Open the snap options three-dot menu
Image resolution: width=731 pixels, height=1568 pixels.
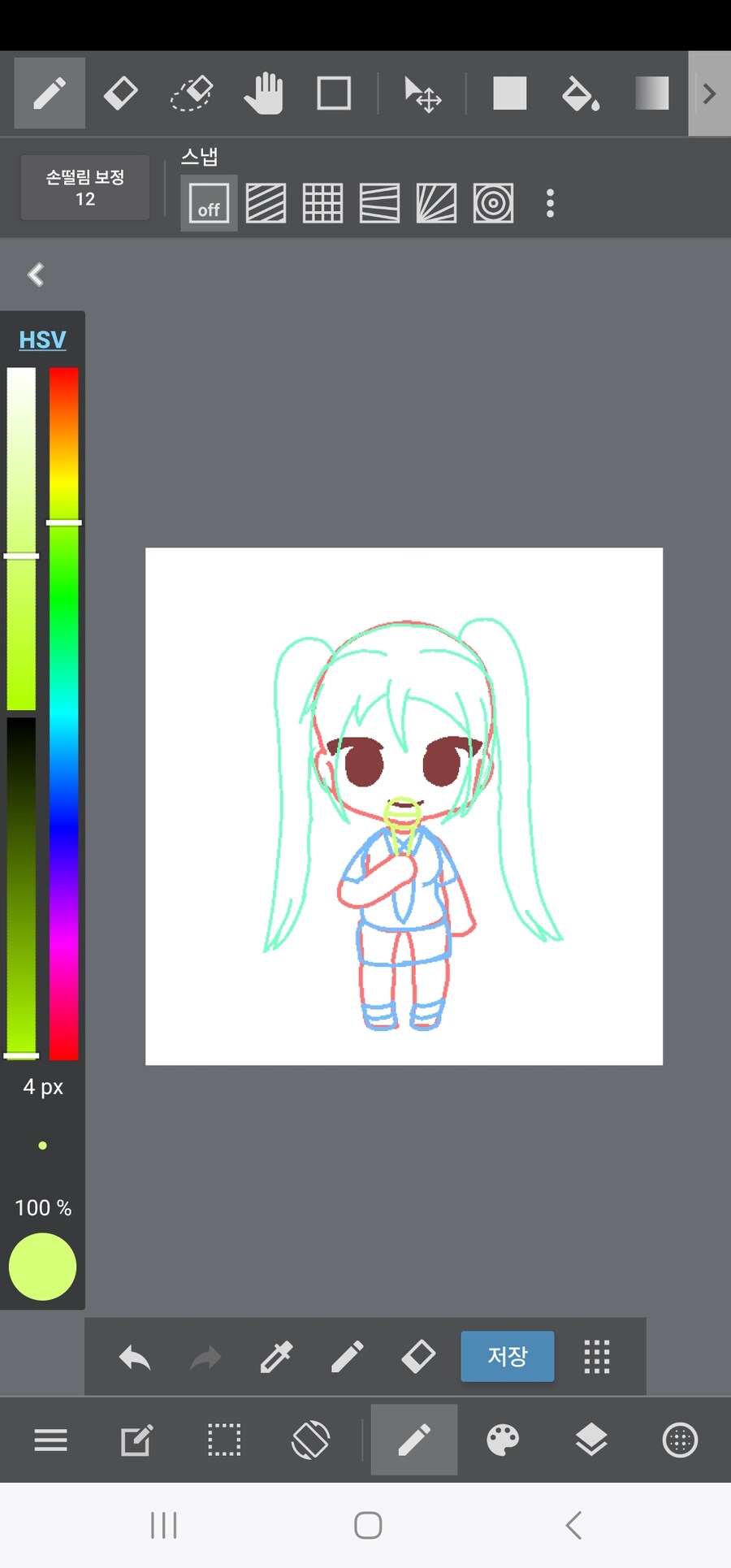point(551,203)
